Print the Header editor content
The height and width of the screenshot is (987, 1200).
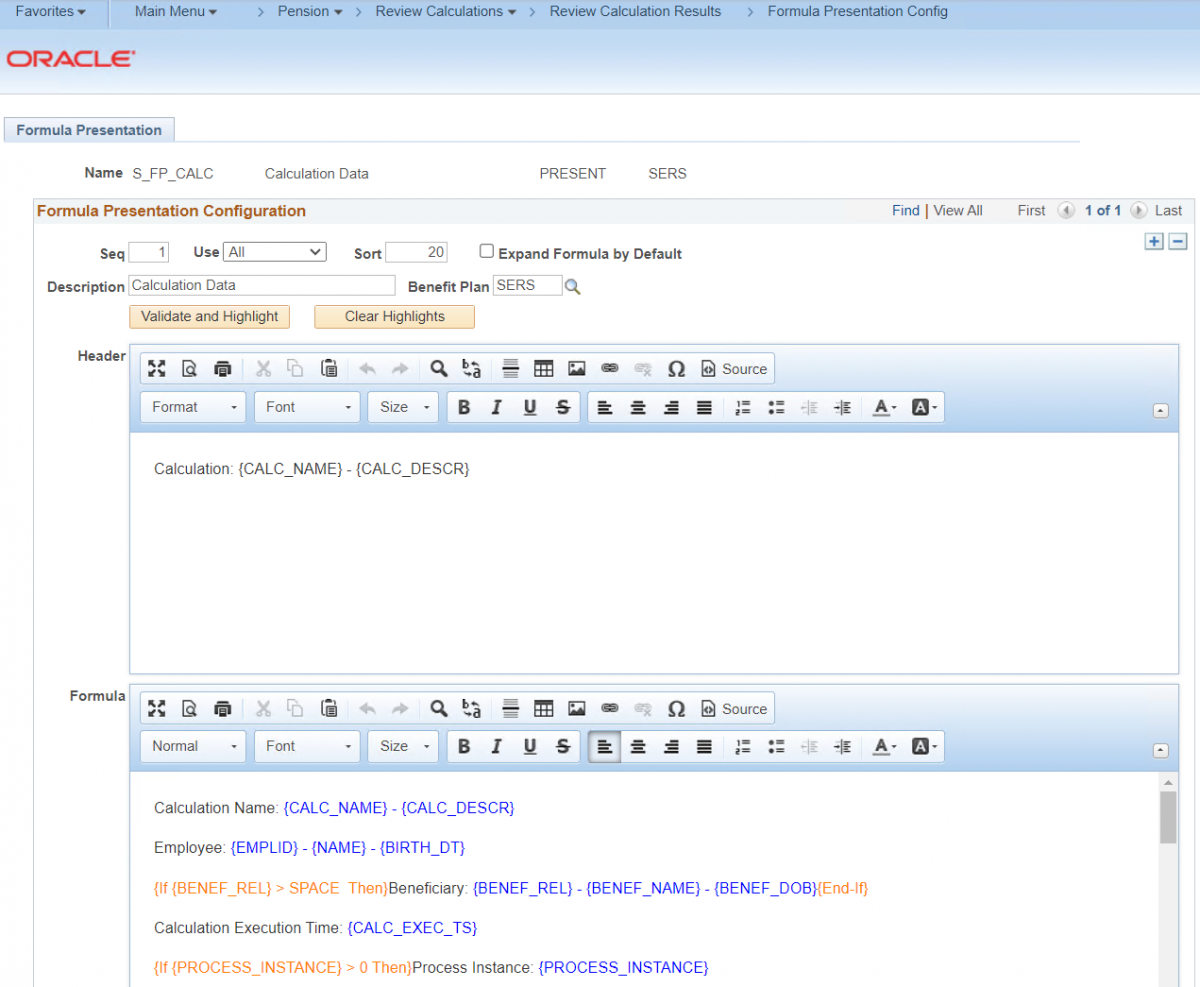tap(223, 368)
